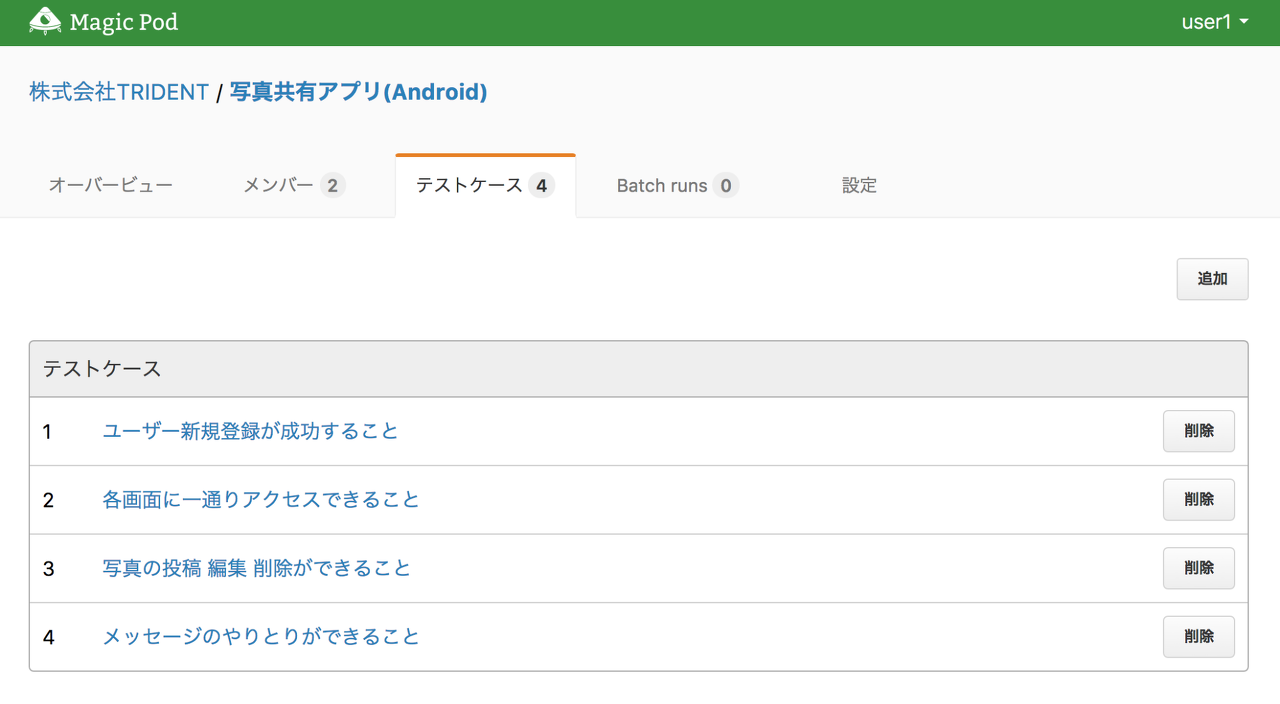Click 削除 for 各画面に一通りアクセスできること
Image resolution: width=1280 pixels, height=704 pixels.
(x=1198, y=500)
